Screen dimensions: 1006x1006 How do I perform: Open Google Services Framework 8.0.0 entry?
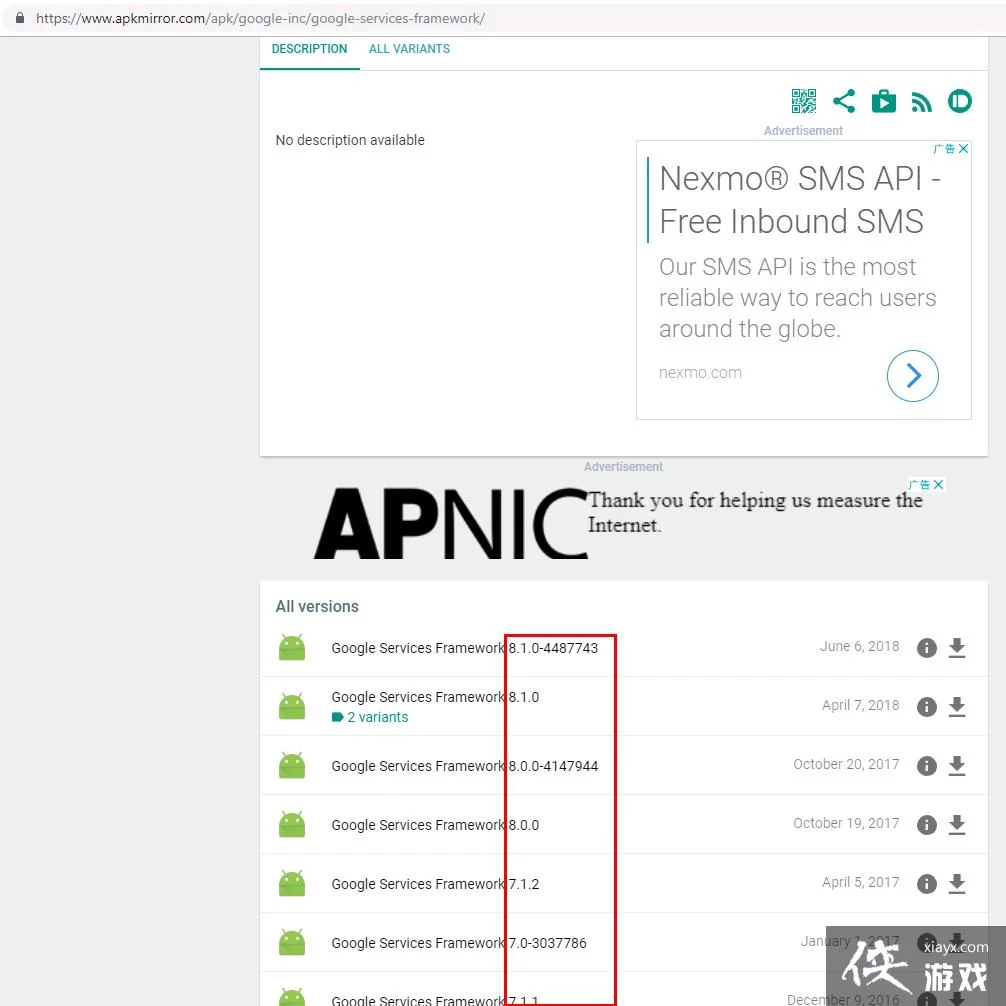point(435,825)
